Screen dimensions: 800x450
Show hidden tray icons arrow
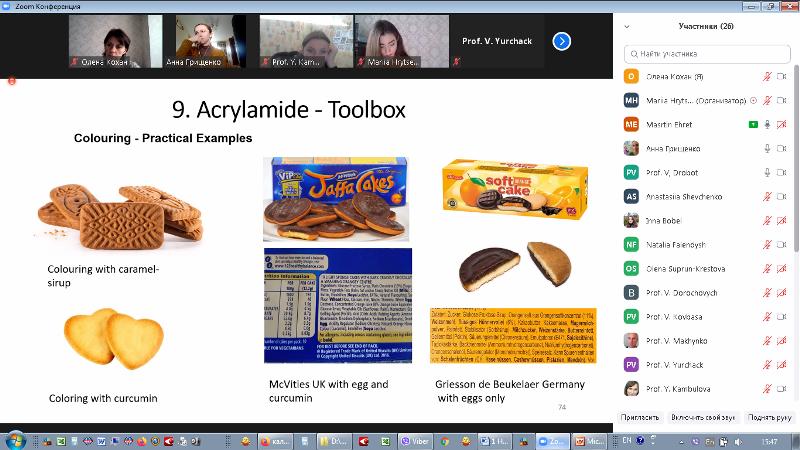[x=681, y=442]
